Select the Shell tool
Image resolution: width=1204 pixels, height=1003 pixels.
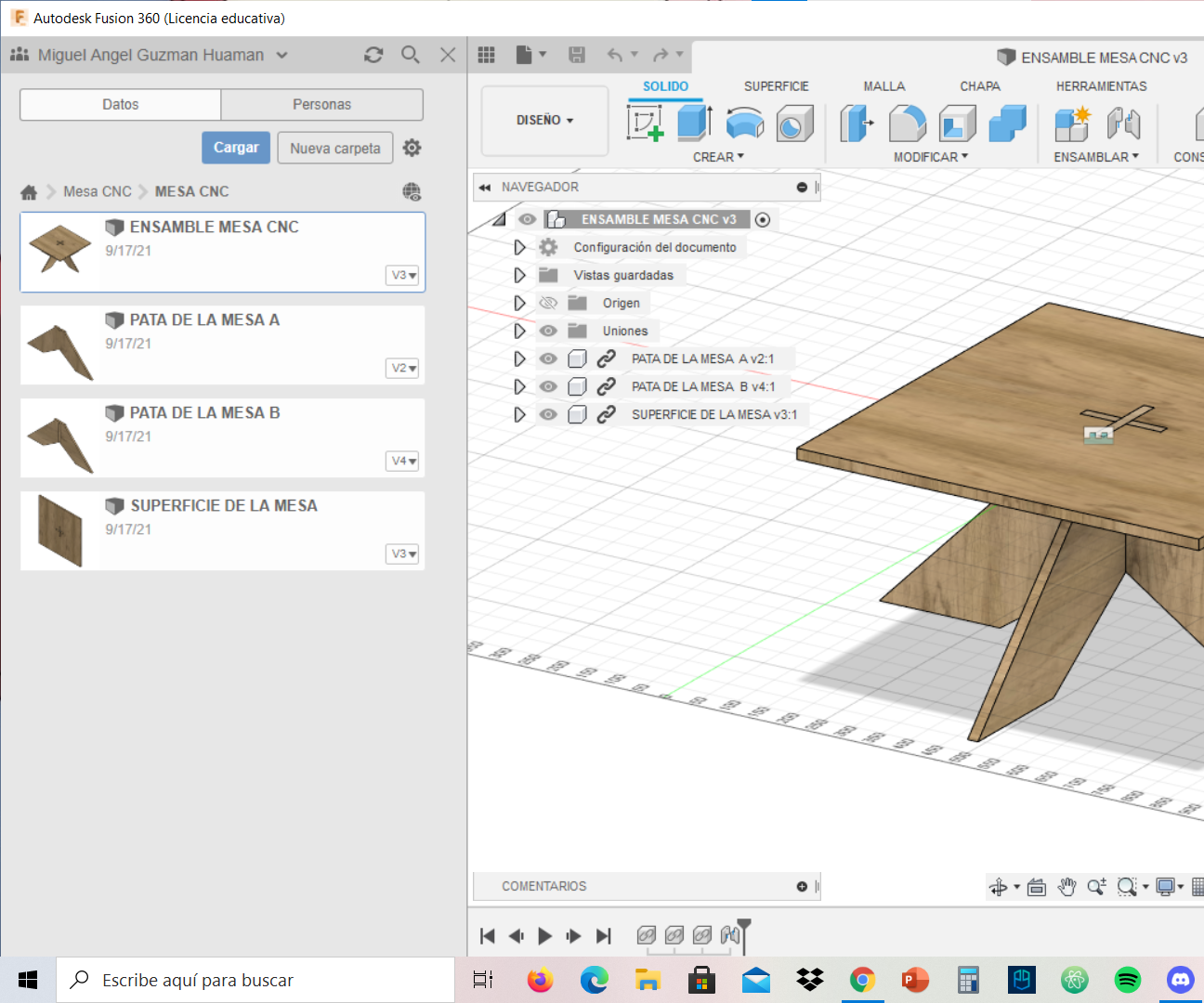pyautogui.click(x=957, y=123)
